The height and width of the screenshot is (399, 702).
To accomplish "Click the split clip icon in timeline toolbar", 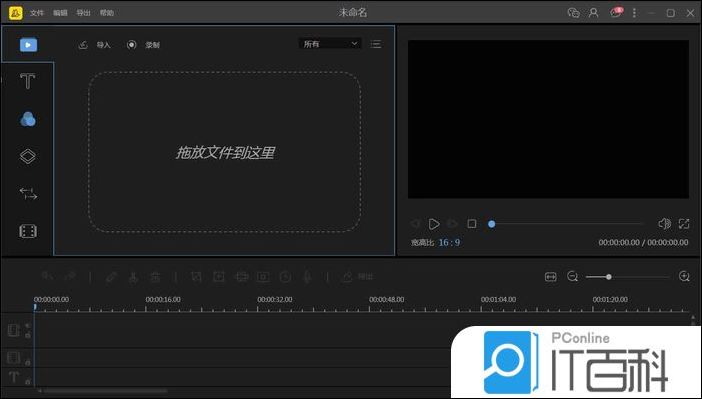I will click(x=133, y=277).
